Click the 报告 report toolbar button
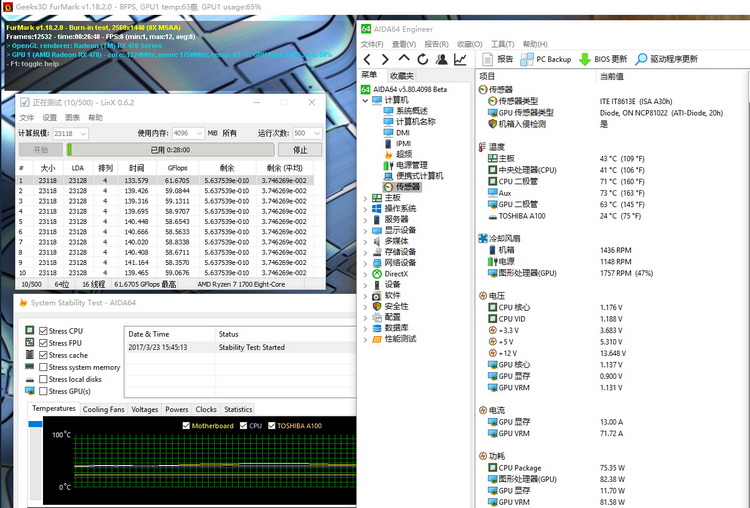The height and width of the screenshot is (508, 750). (497, 59)
